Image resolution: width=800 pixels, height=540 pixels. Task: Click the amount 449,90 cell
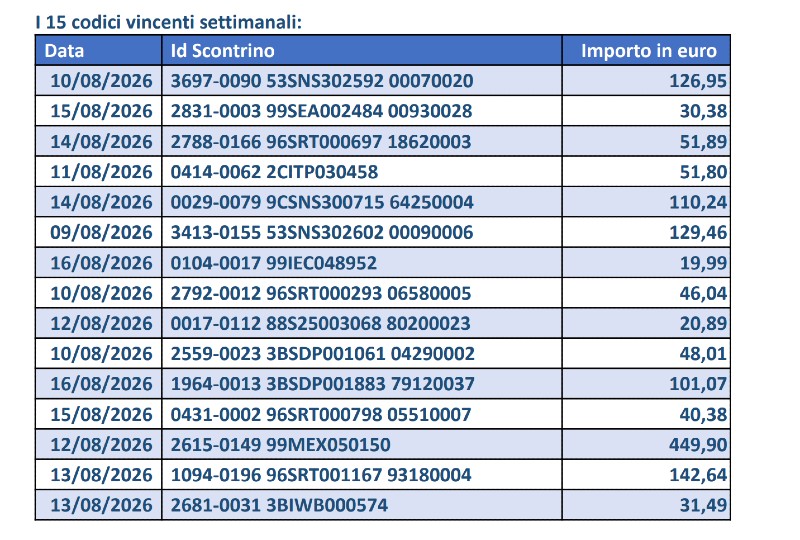pos(646,445)
